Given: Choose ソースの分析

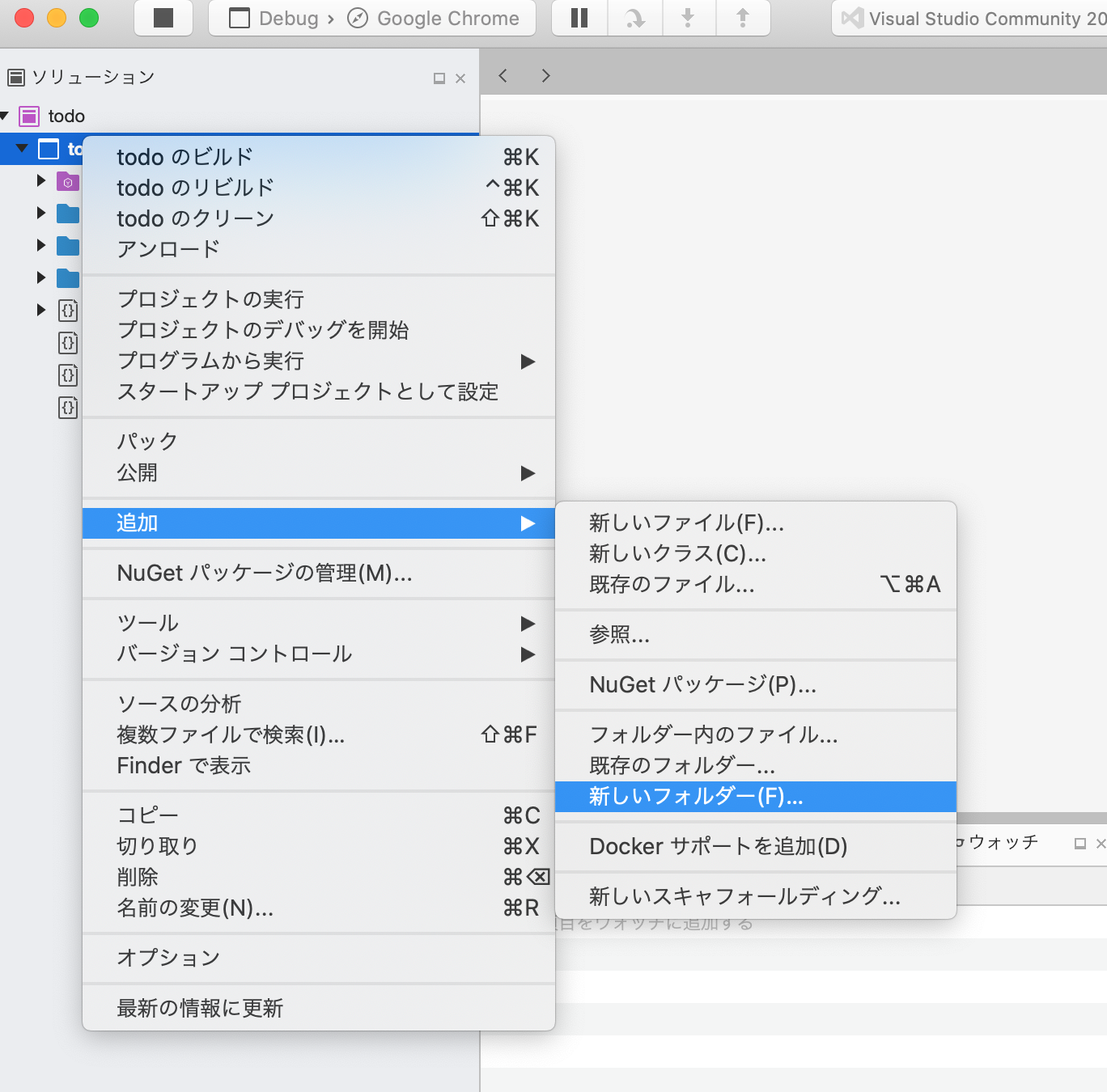Looking at the screenshot, I should pos(319,704).
